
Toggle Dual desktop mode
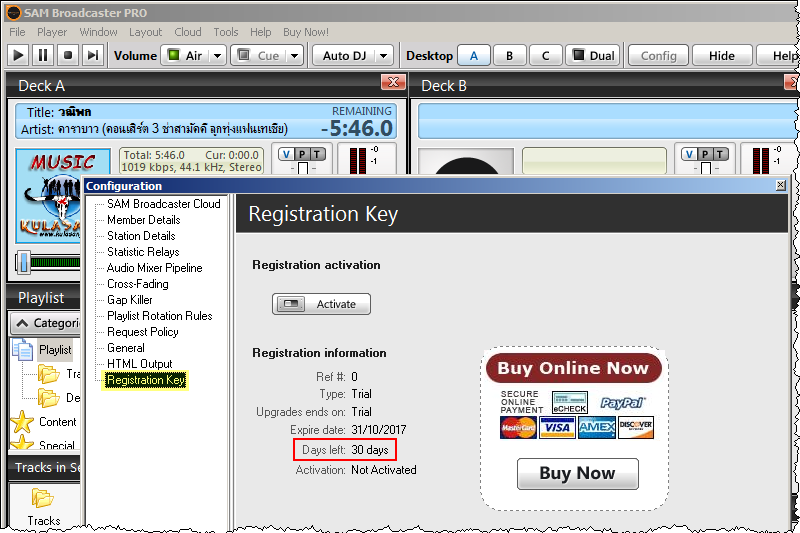(593, 55)
